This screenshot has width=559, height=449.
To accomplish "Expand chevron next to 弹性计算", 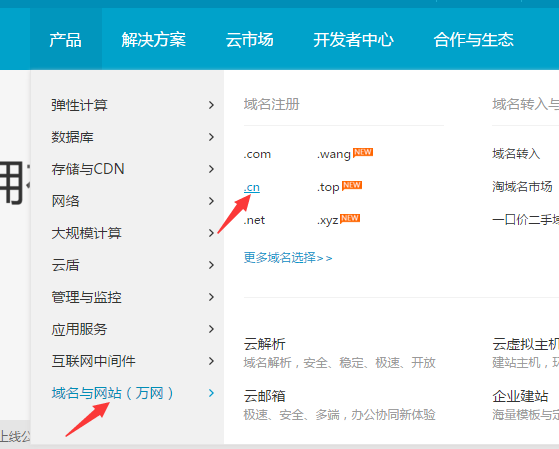I will tap(211, 105).
